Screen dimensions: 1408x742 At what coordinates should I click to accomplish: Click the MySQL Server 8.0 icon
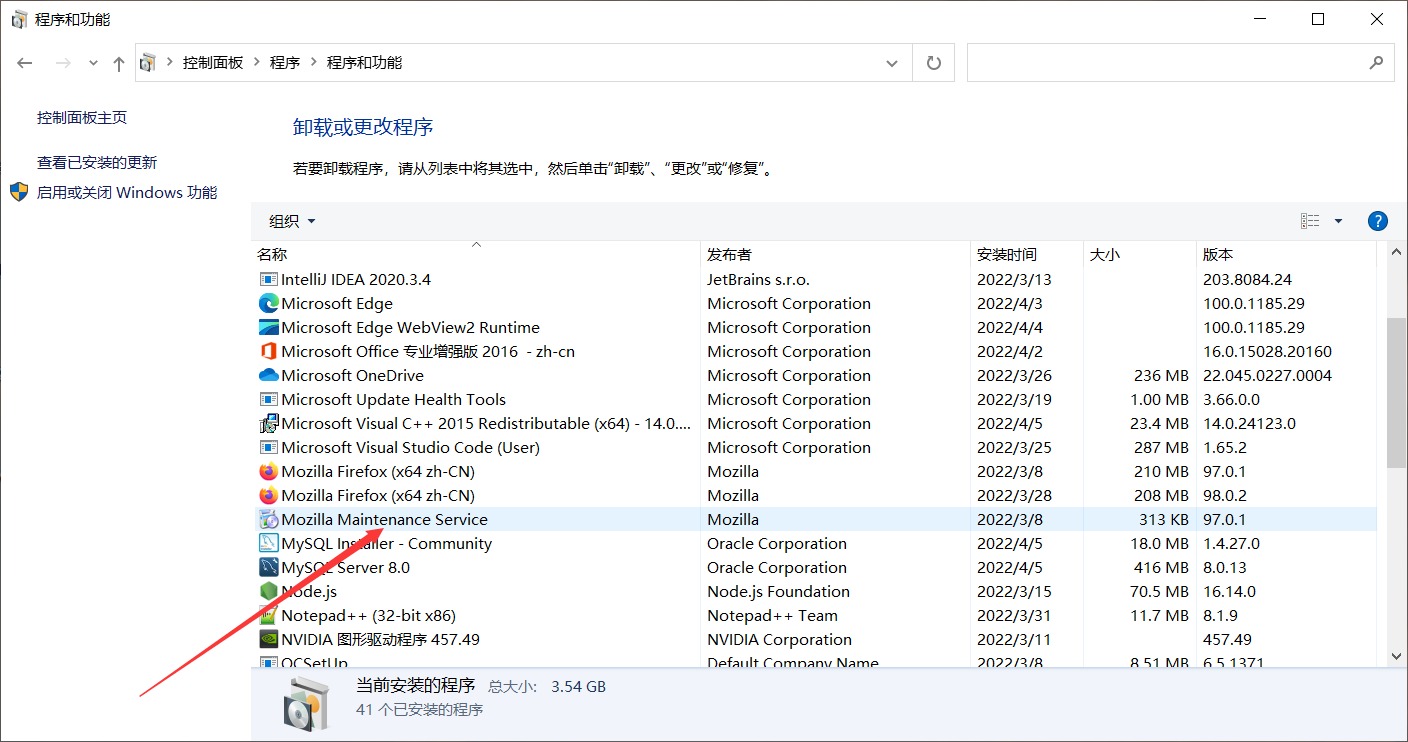click(268, 568)
